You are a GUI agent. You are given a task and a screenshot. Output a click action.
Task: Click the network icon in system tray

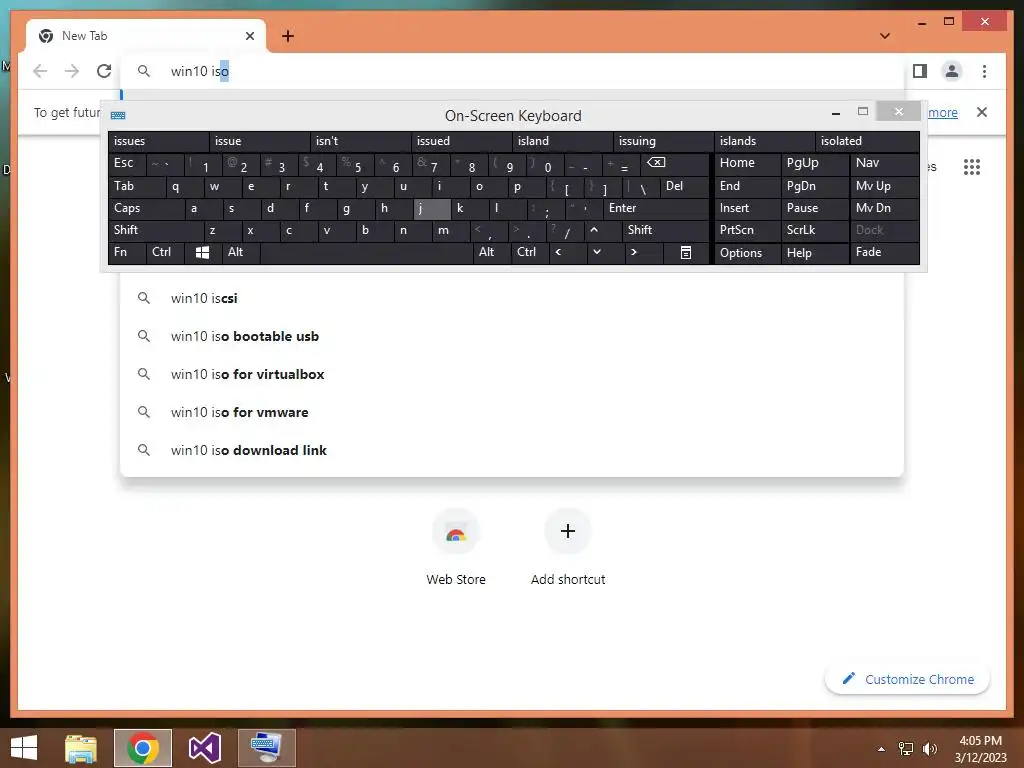click(x=906, y=748)
